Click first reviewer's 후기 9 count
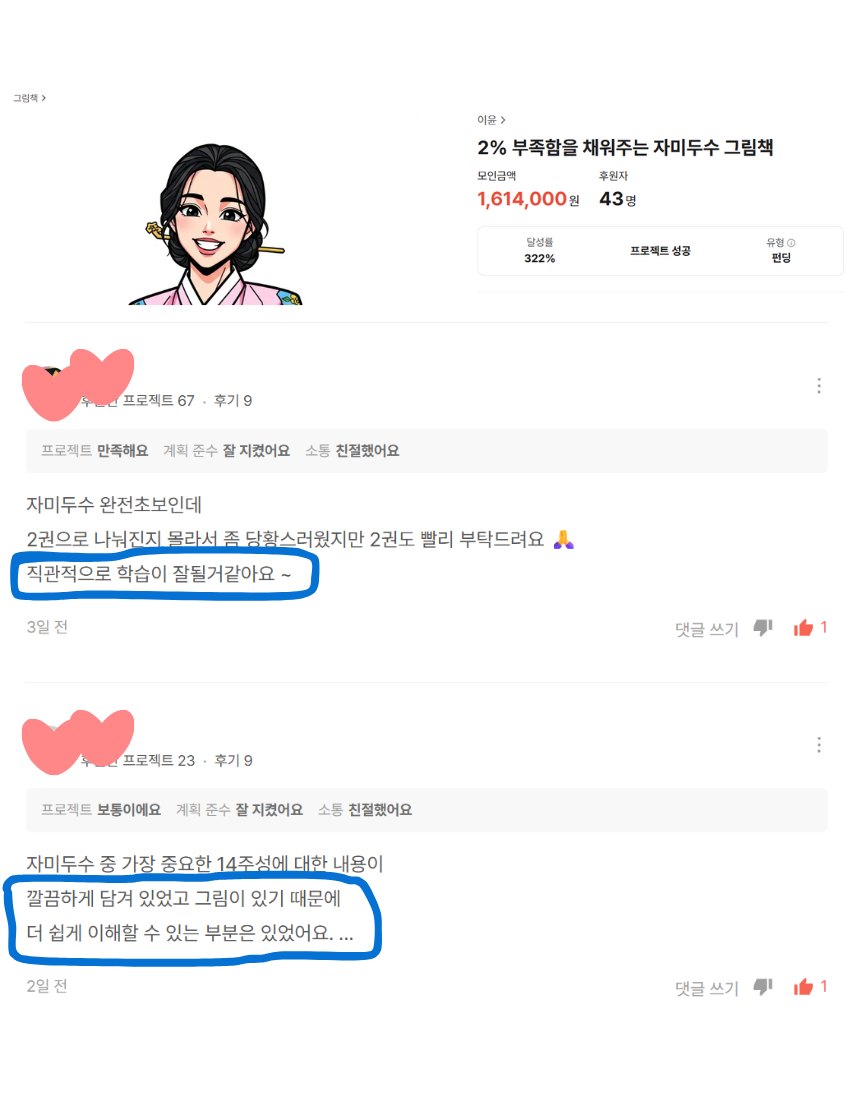Screen dimensions: 860x1100 pyautogui.click(x=233, y=401)
